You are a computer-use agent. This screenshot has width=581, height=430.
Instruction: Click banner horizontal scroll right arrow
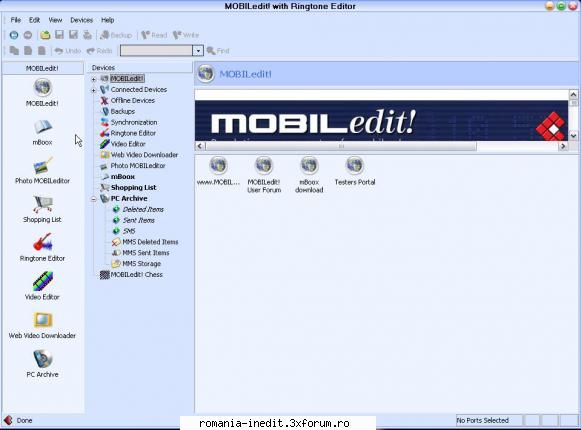(x=563, y=146)
